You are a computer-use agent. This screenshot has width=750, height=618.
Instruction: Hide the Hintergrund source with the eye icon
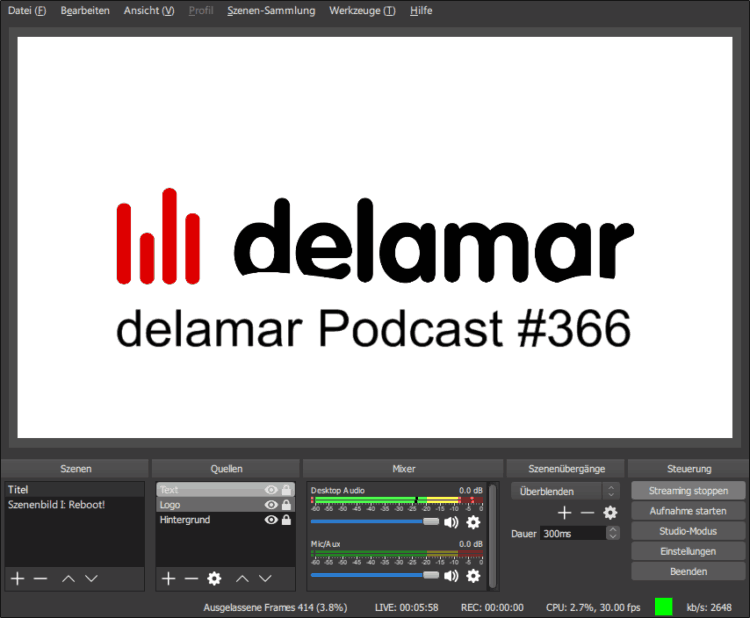coord(271,520)
